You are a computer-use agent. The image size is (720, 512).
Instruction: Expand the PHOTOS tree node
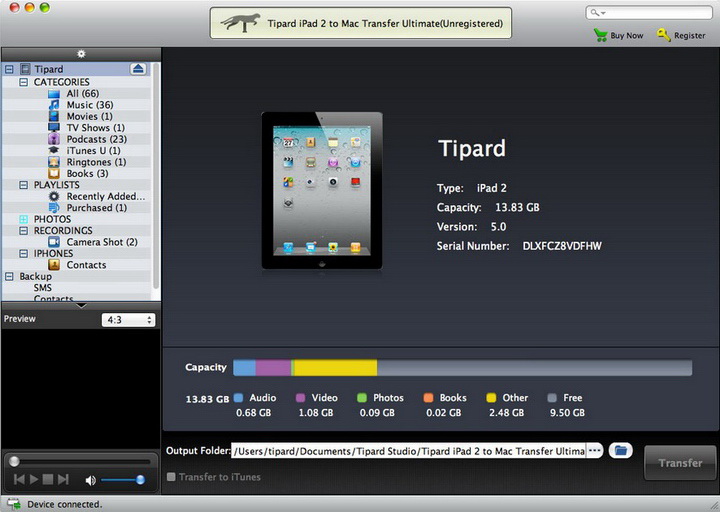click(x=23, y=219)
